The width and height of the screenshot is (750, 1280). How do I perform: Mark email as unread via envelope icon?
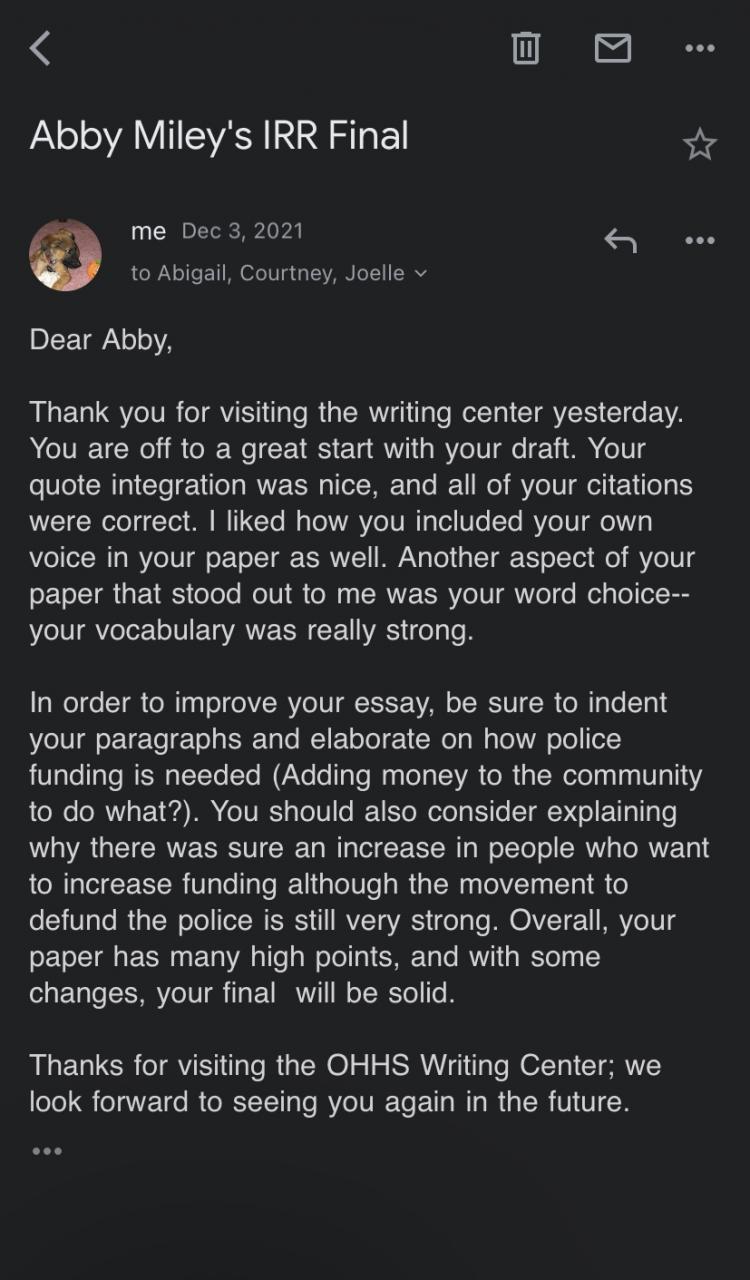(613, 48)
